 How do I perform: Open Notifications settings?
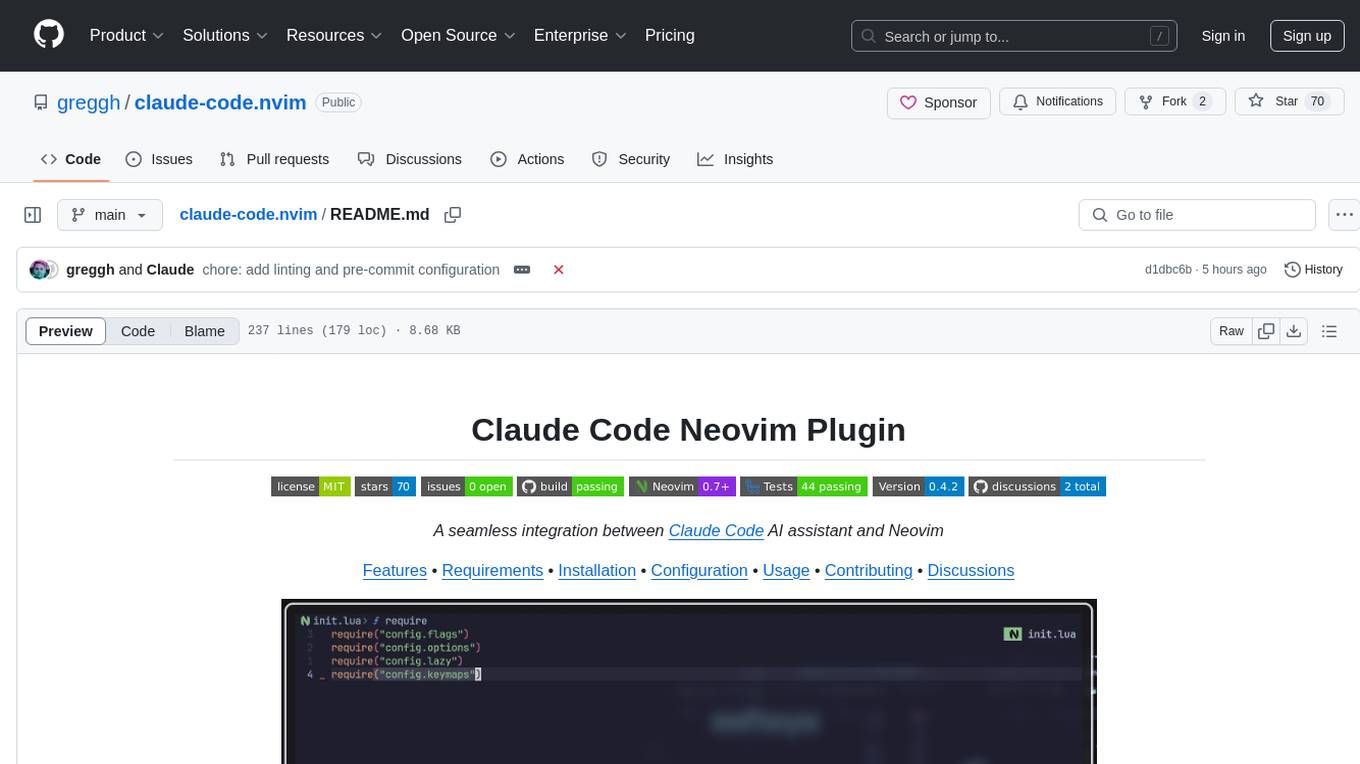(x=1058, y=102)
